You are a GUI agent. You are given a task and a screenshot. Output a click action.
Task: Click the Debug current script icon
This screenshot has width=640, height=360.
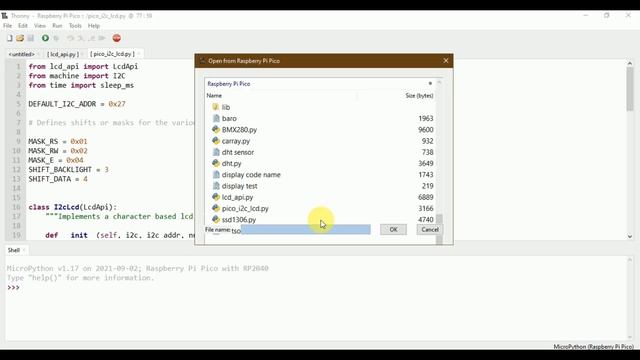(56, 38)
